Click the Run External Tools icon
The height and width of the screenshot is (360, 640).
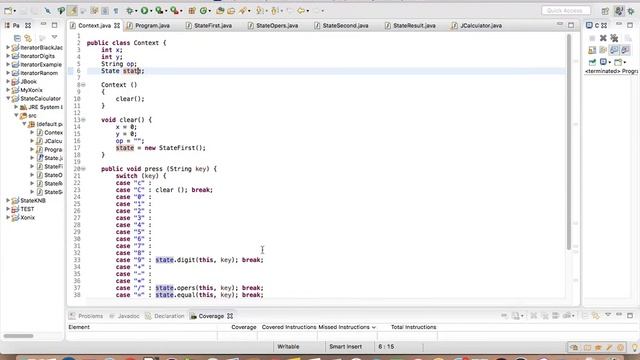174,11
